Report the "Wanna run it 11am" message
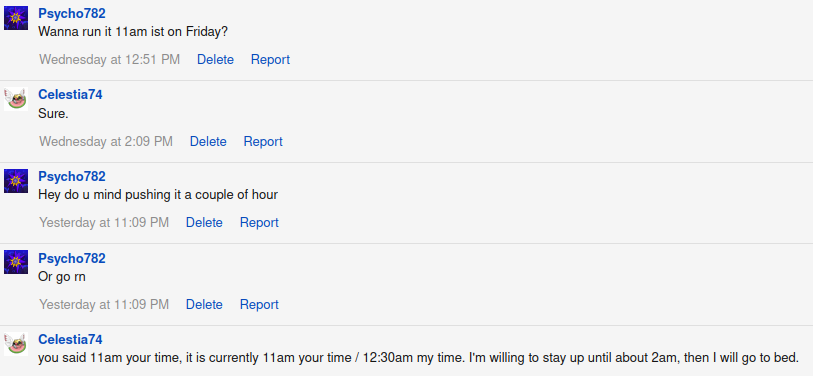The height and width of the screenshot is (376, 813). point(270,60)
